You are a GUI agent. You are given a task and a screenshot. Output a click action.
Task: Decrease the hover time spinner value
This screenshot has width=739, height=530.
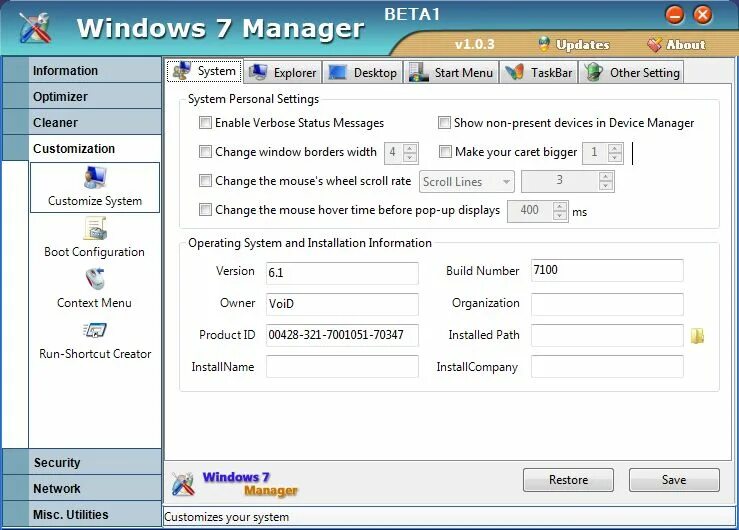pyautogui.click(x=559, y=216)
